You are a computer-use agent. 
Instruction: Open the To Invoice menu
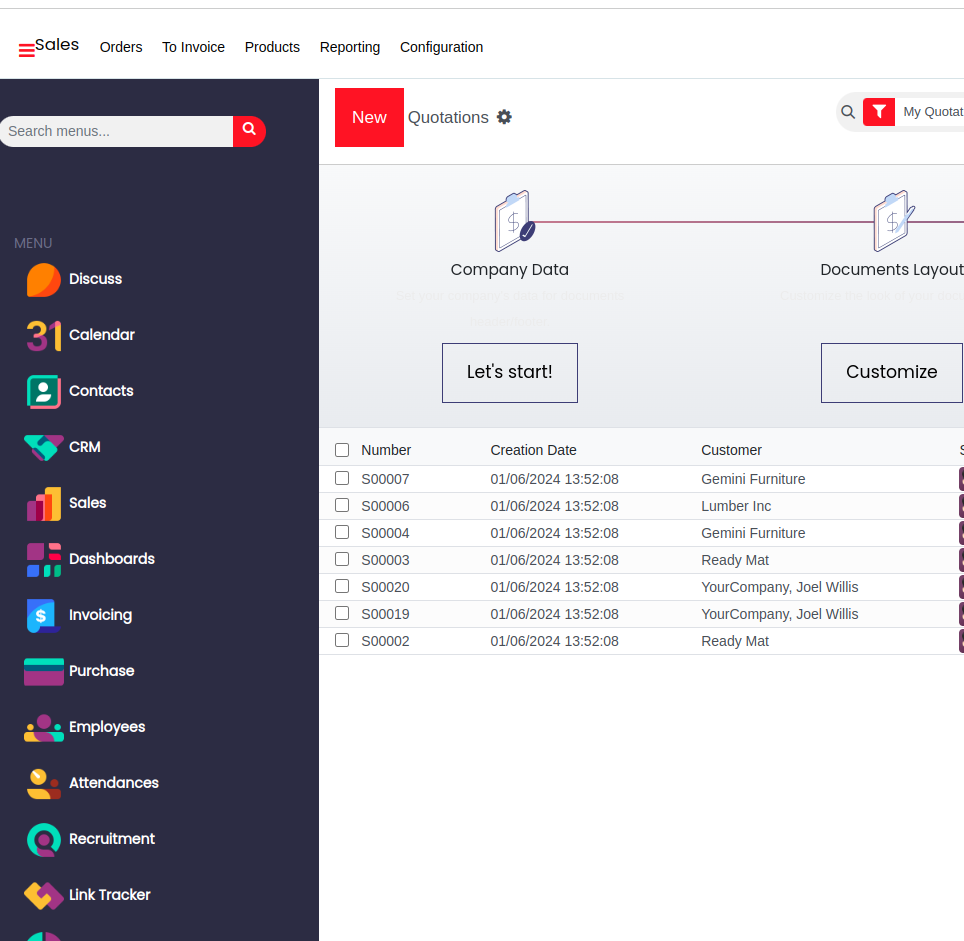[193, 47]
